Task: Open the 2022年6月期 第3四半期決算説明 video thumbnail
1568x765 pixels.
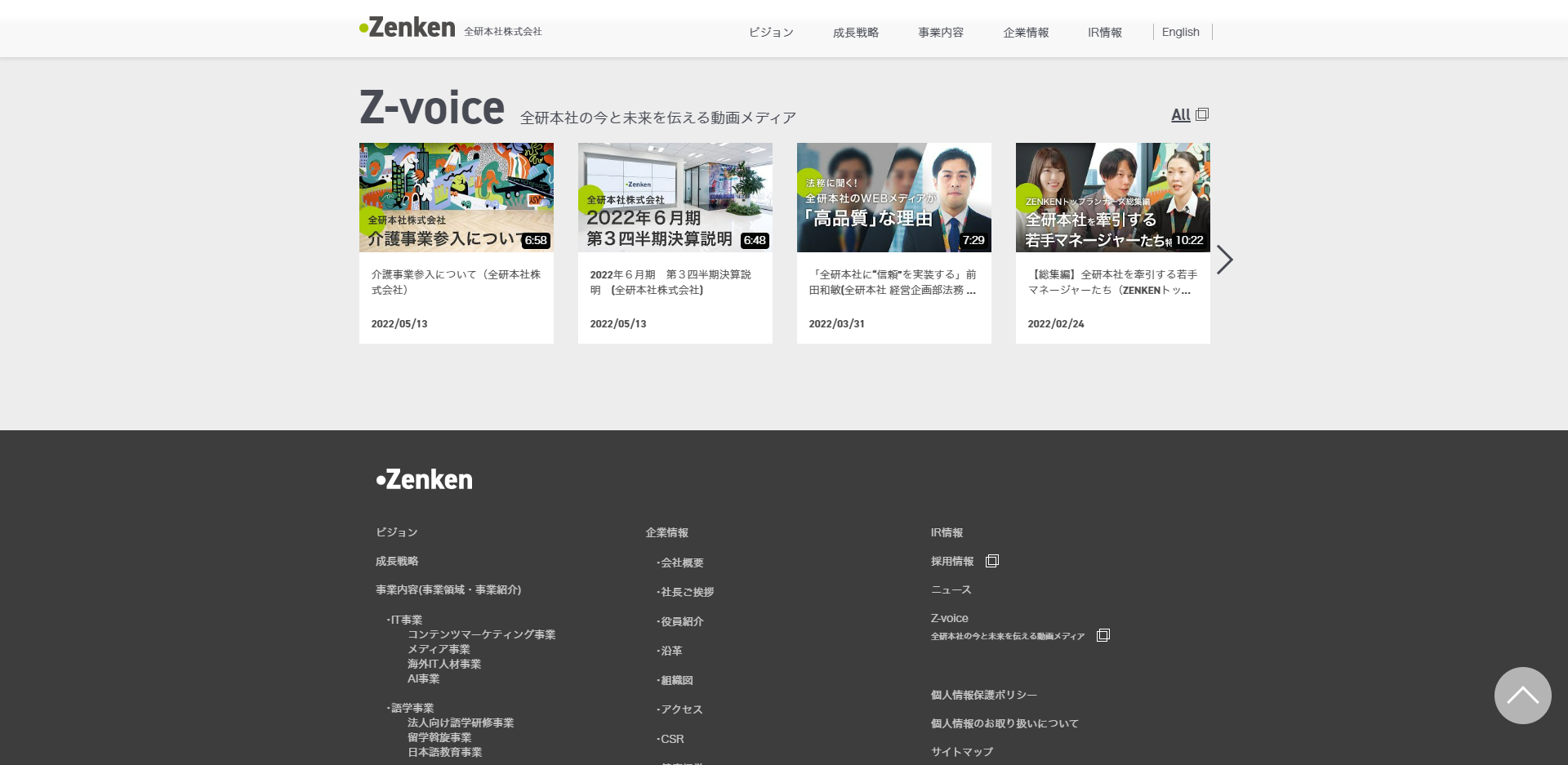Action: point(675,198)
